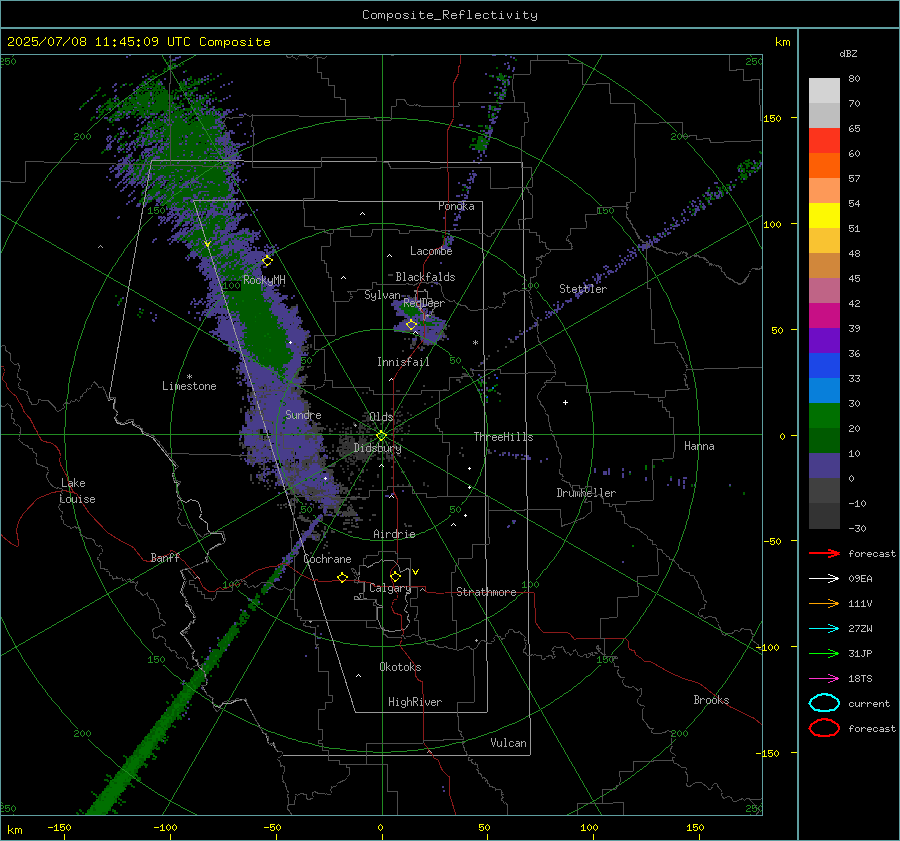
Task: Click the magenta 18TS arrow icon
Action: tap(824, 679)
